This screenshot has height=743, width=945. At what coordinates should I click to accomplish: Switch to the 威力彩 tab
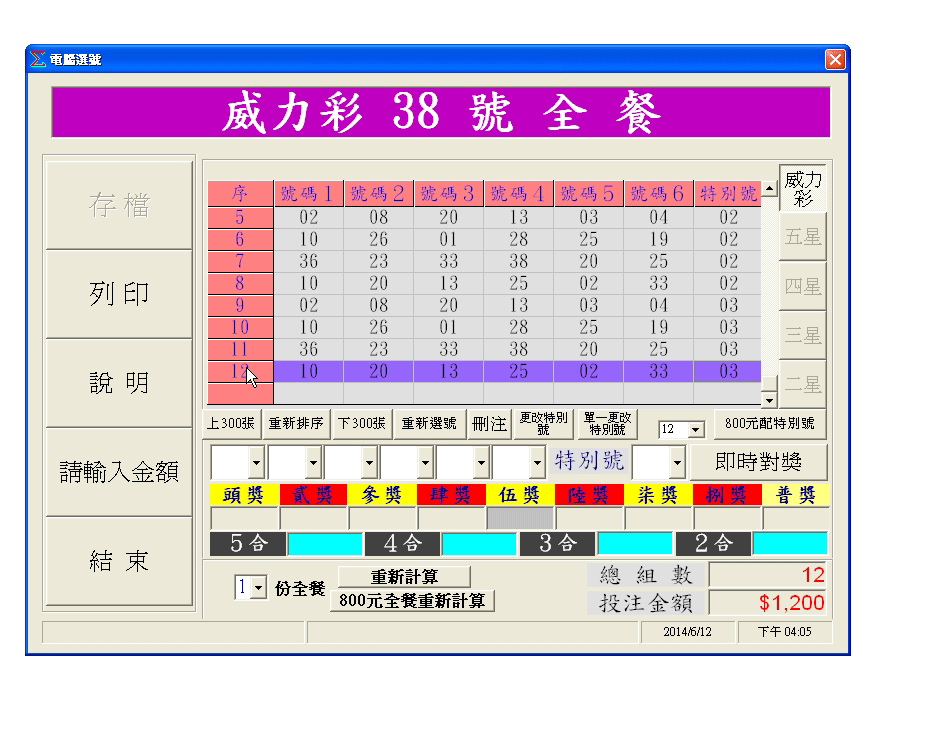pos(802,188)
